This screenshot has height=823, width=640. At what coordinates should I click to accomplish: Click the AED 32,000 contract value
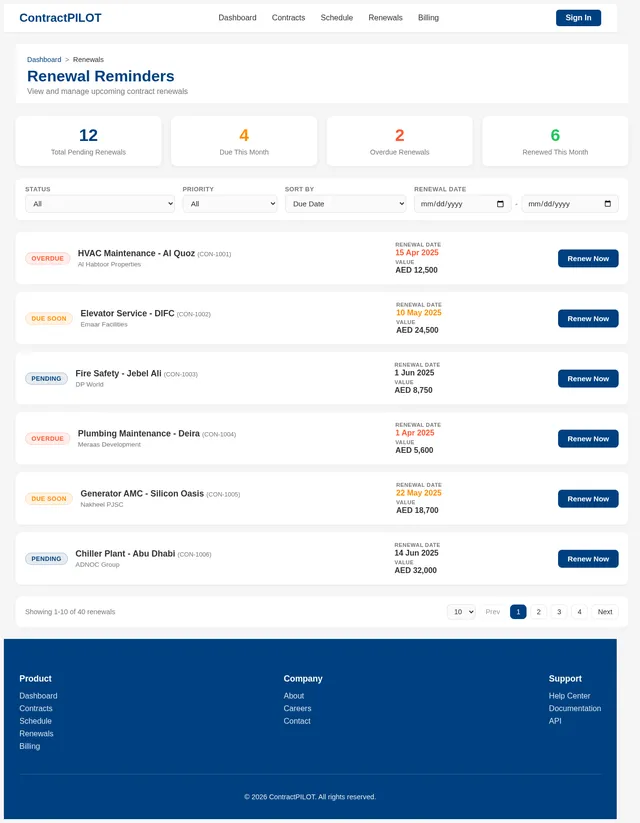(x=415, y=570)
